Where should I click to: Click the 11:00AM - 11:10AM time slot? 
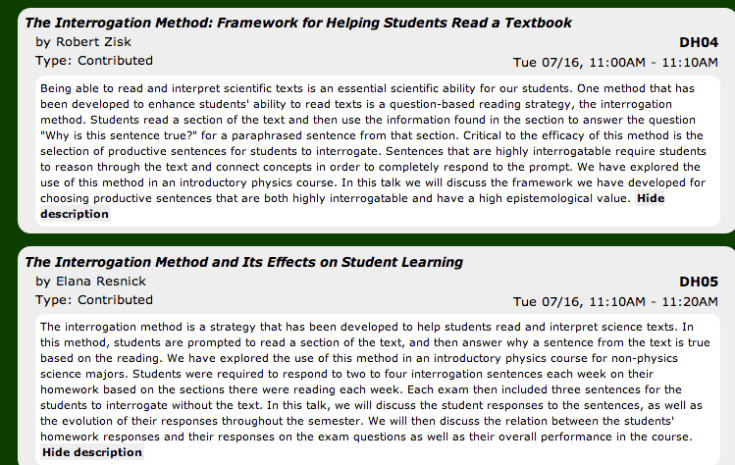click(615, 62)
